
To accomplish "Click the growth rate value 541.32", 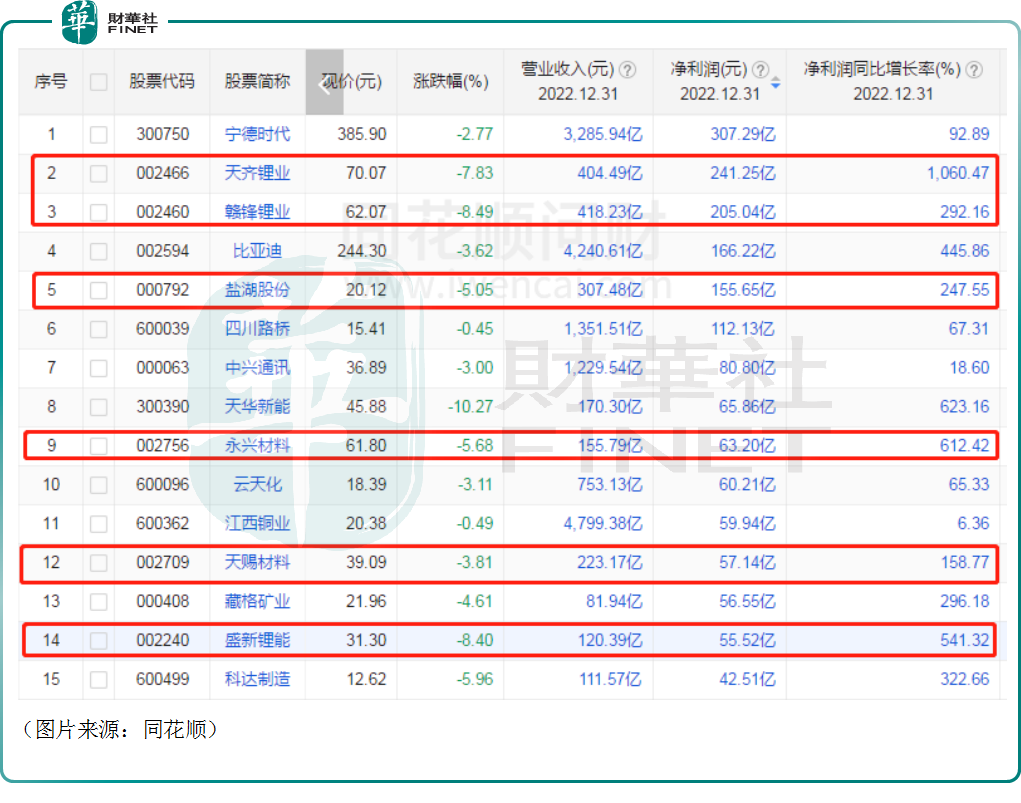I will click(x=964, y=640).
